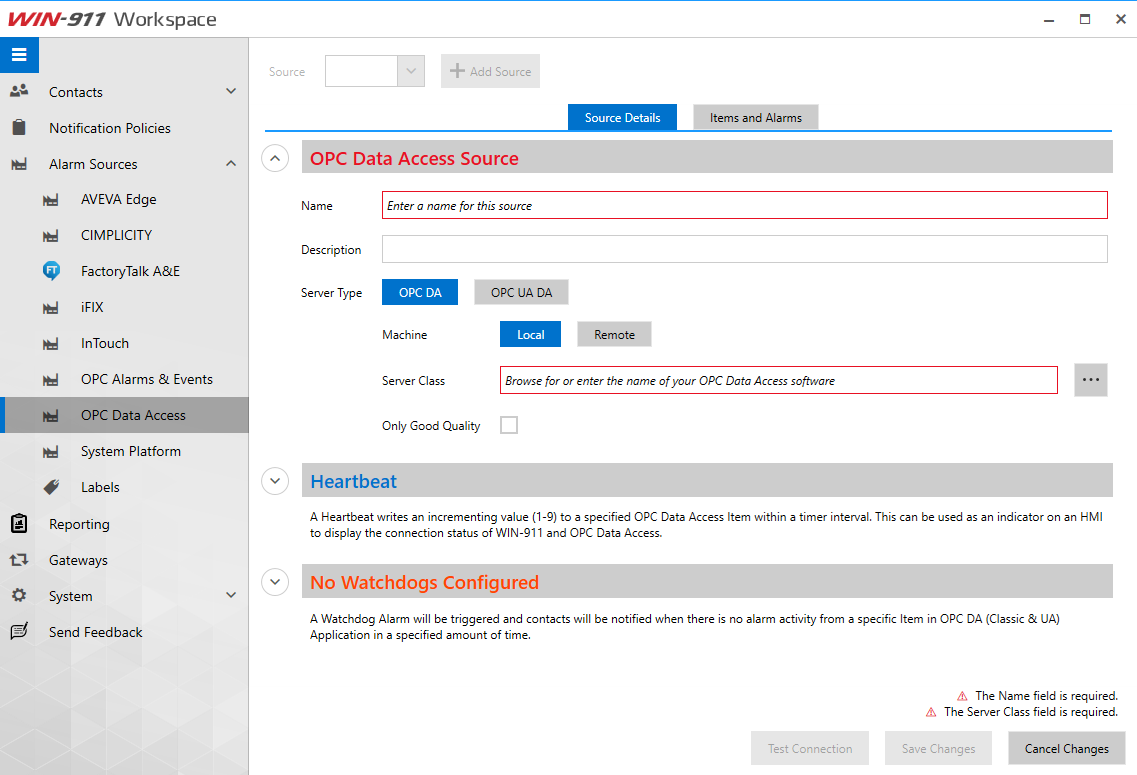
Task: Click the Alarm Sources factory icon
Action: [19, 165]
